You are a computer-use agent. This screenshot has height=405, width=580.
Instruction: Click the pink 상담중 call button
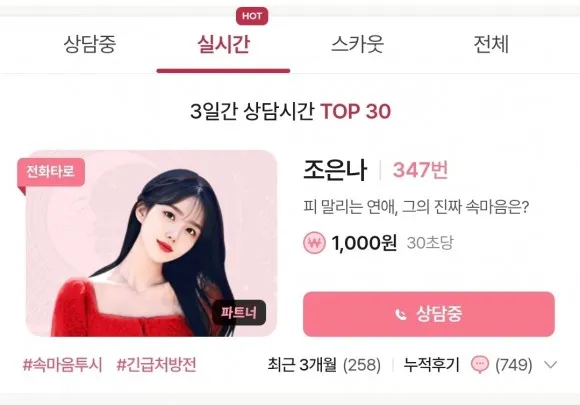click(x=429, y=314)
